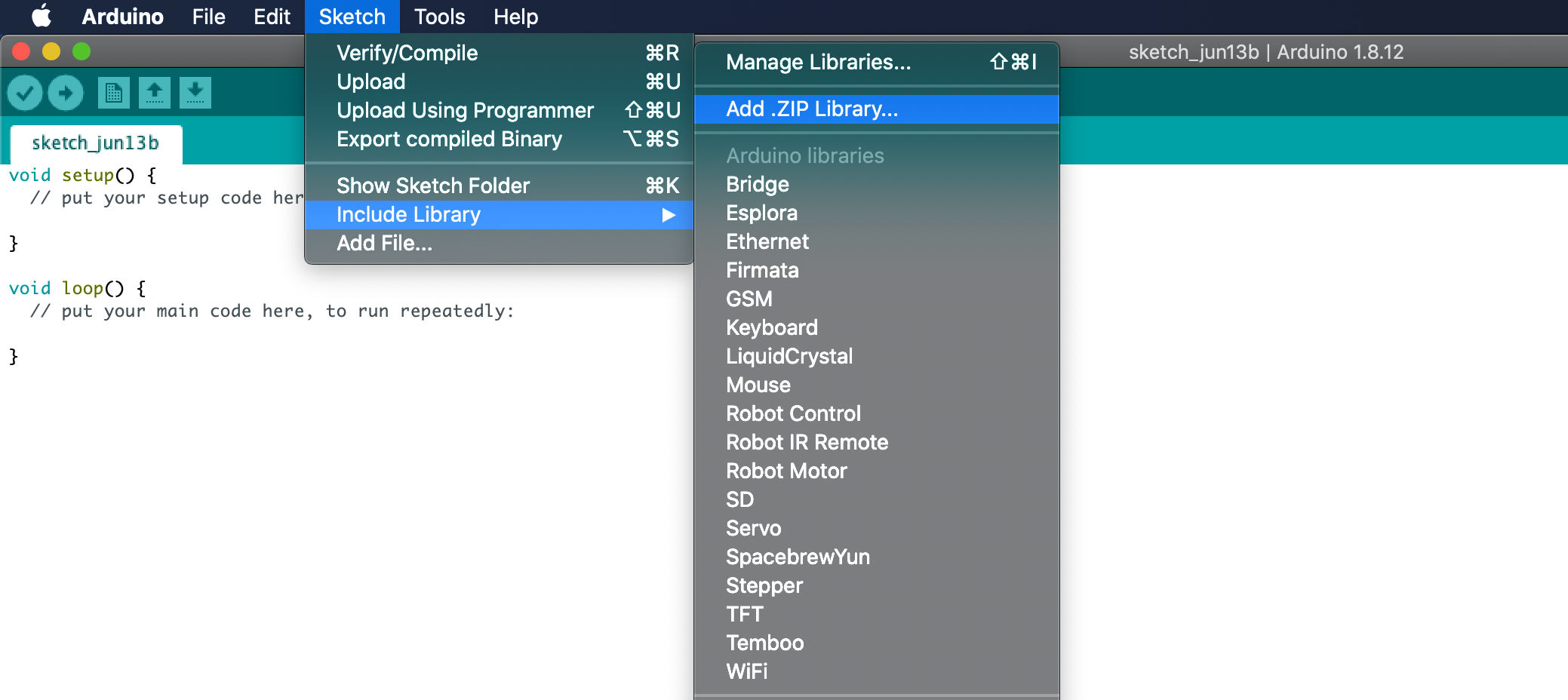Include the Servo library
Image resolution: width=1568 pixels, height=700 pixels.
752,528
